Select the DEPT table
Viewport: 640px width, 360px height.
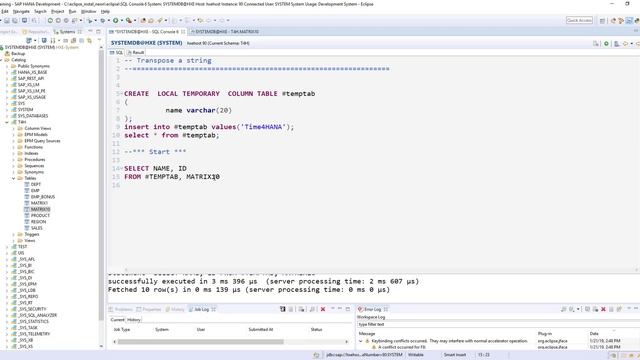click(x=36, y=184)
